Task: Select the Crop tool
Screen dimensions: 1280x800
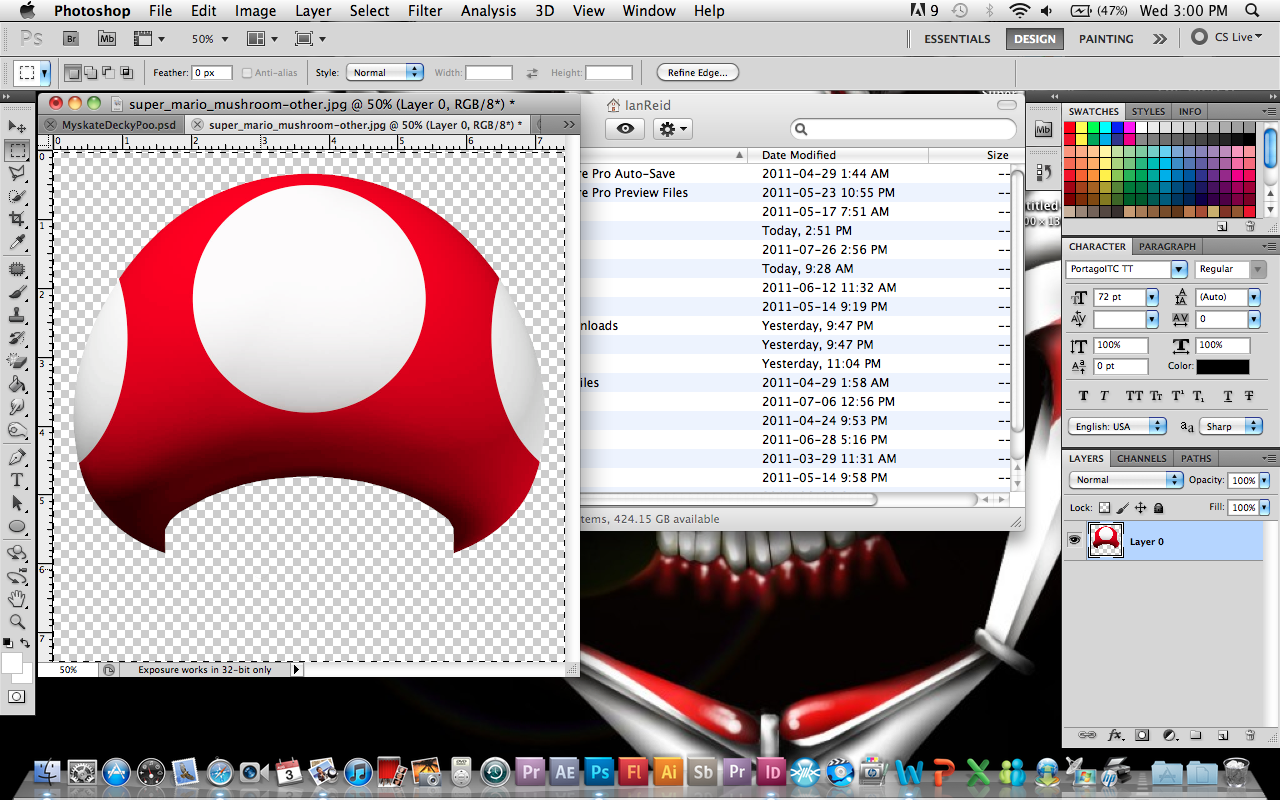Action: (x=17, y=219)
